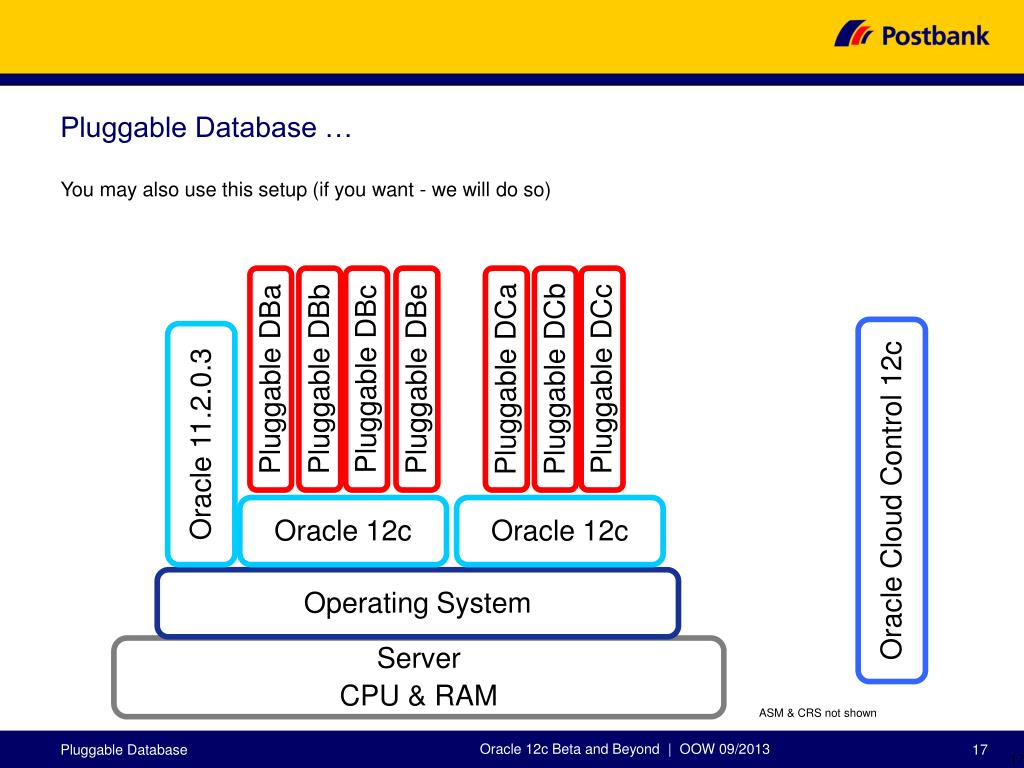Viewport: 1024px width, 768px height.
Task: Click the 'ASM & CRS not shown' note
Action: point(818,712)
